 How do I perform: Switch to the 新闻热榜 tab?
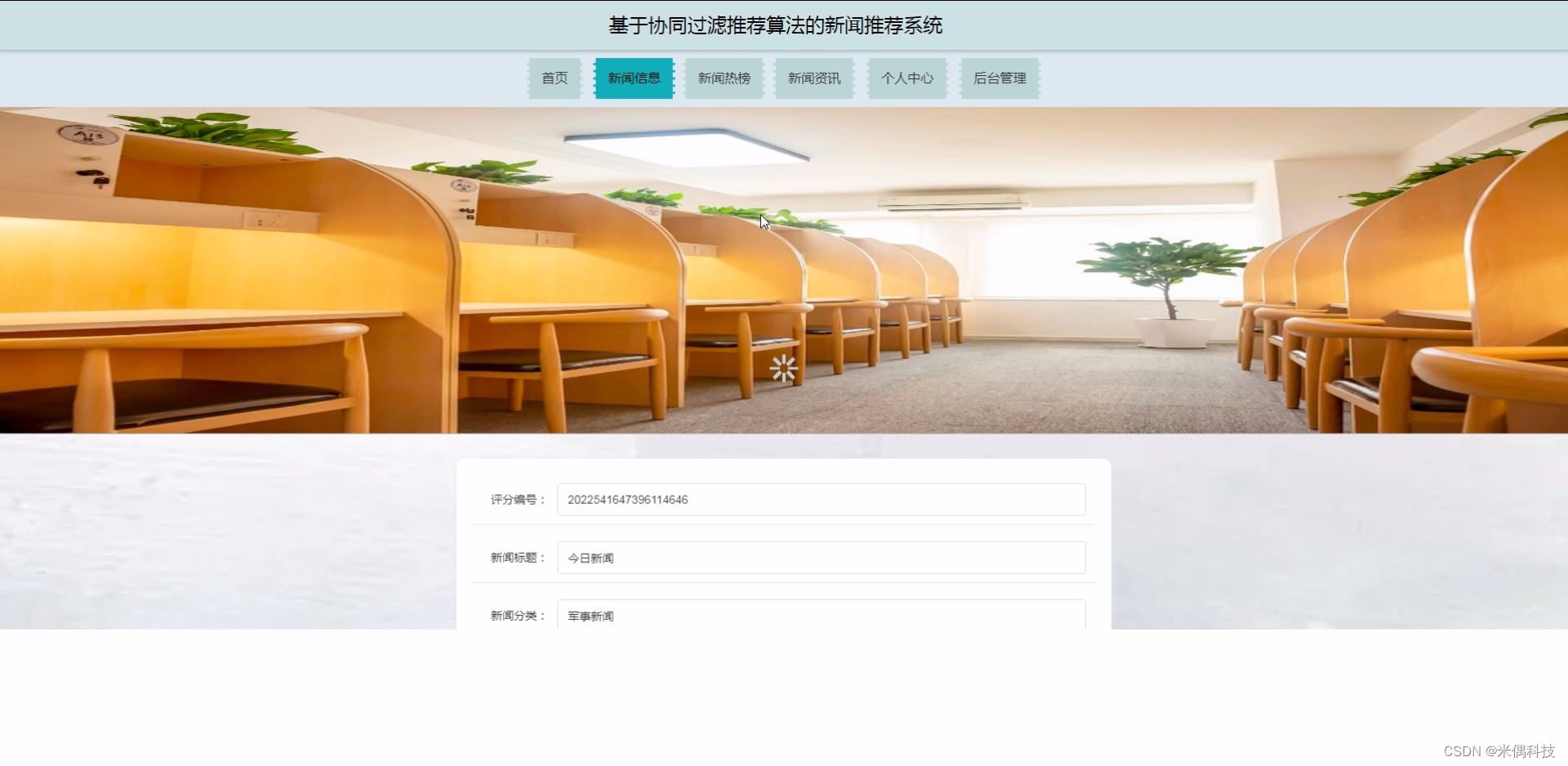pos(724,78)
